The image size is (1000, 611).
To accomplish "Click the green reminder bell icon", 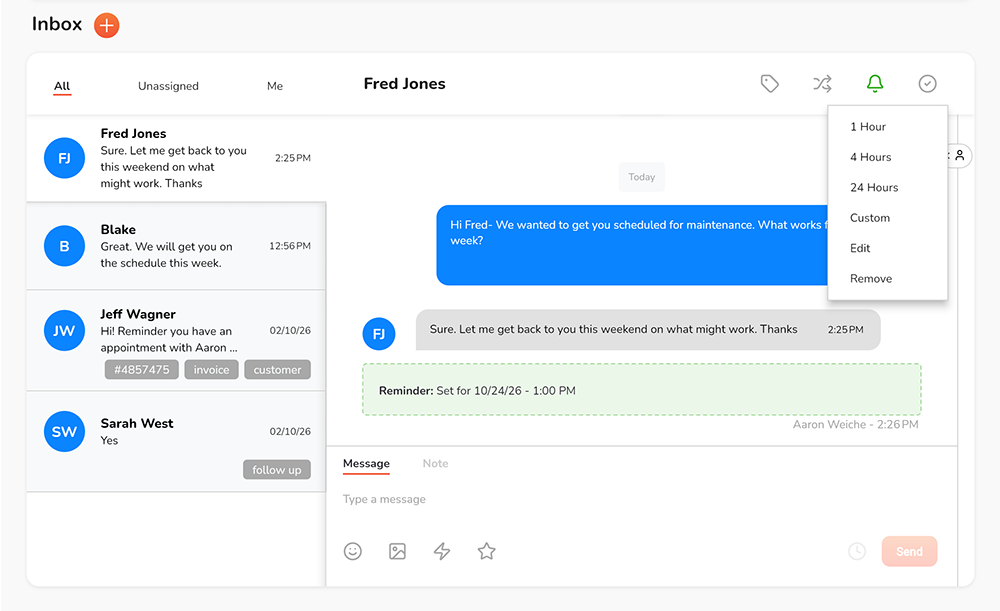I will click(875, 84).
